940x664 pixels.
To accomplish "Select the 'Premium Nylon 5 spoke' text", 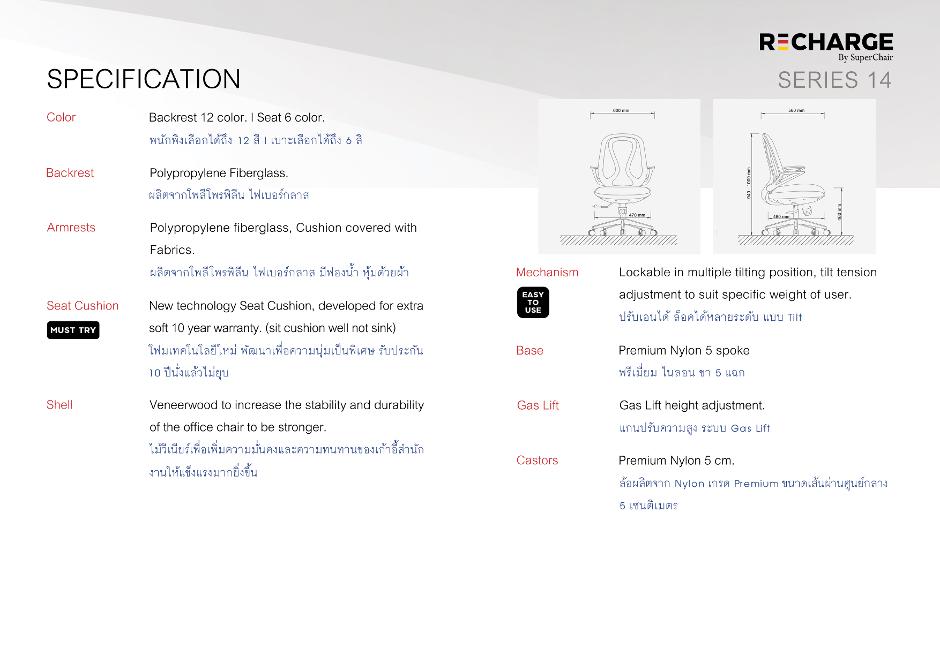I will tap(684, 351).
